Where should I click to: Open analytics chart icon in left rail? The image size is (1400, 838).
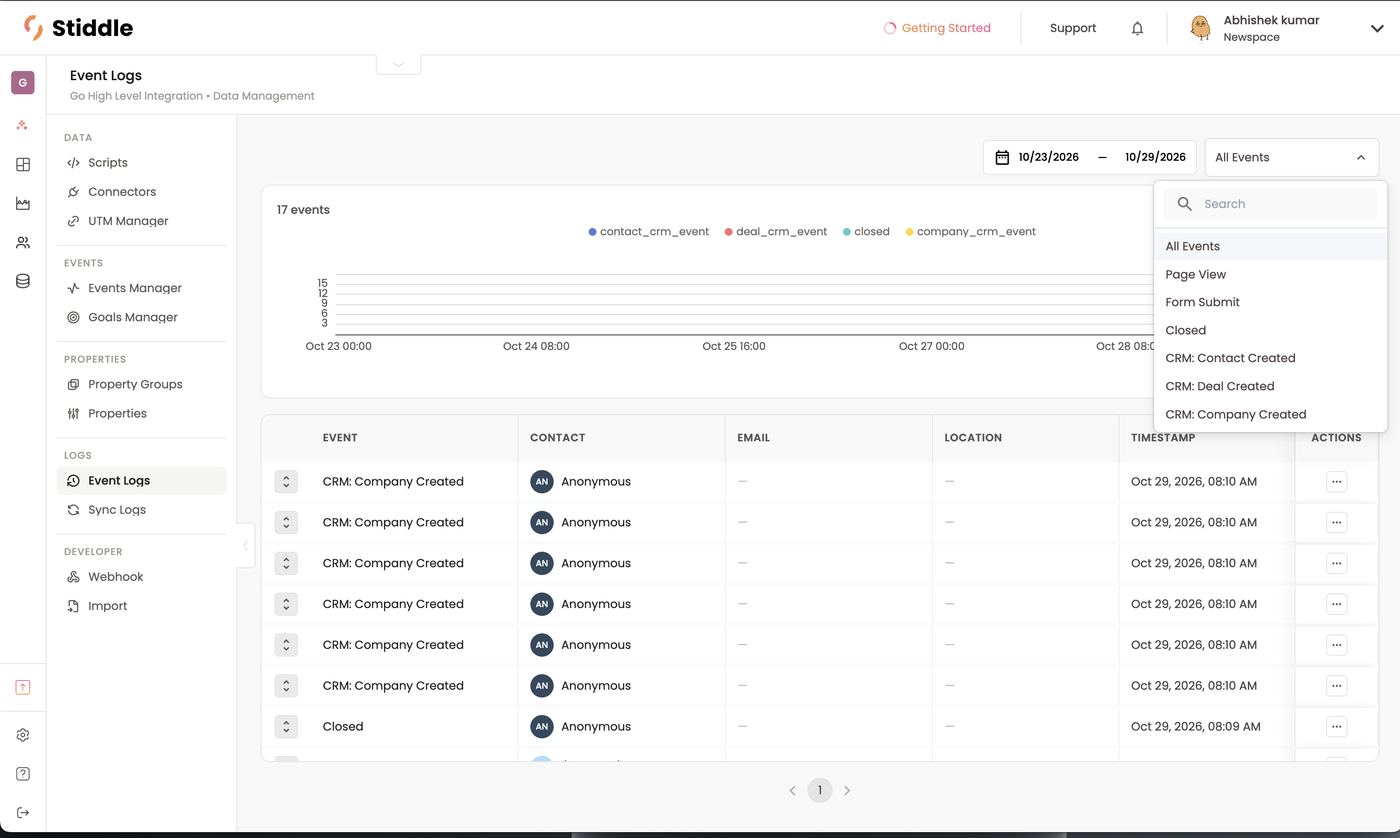point(23,204)
